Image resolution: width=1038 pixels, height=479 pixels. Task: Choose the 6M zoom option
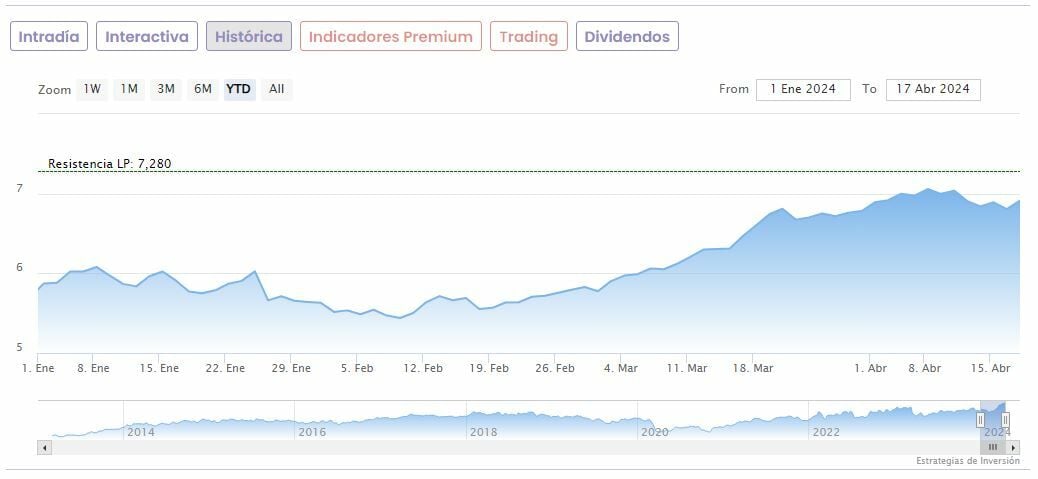(203, 89)
